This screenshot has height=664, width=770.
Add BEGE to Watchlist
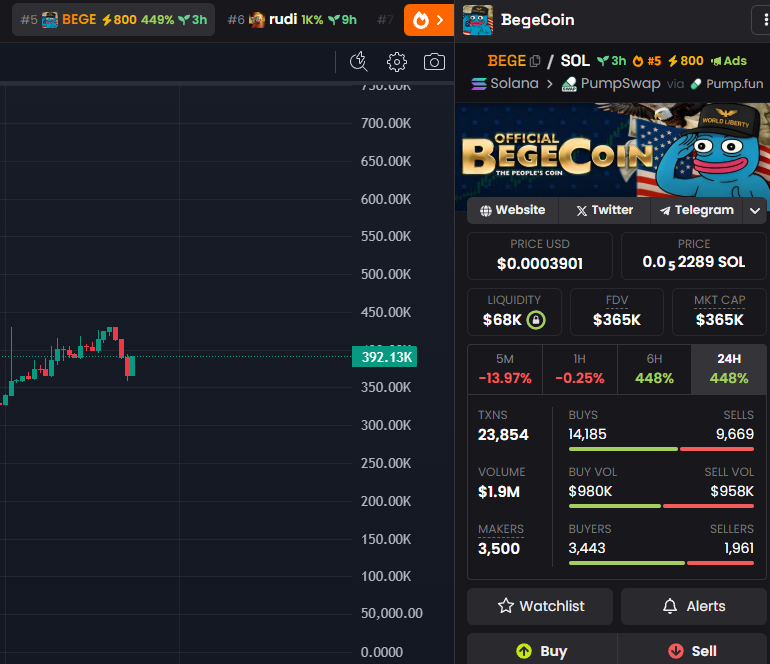540,606
